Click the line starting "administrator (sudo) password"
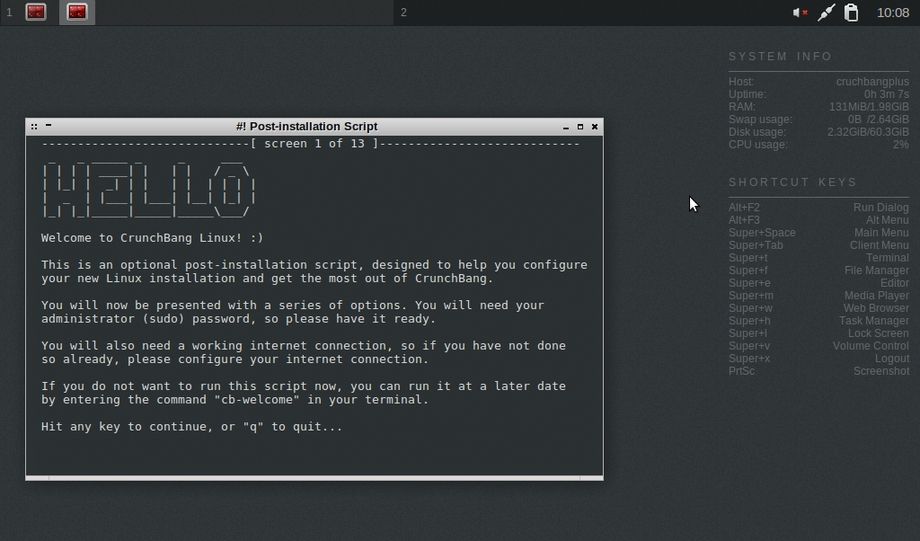The height and width of the screenshot is (541, 920). (239, 319)
